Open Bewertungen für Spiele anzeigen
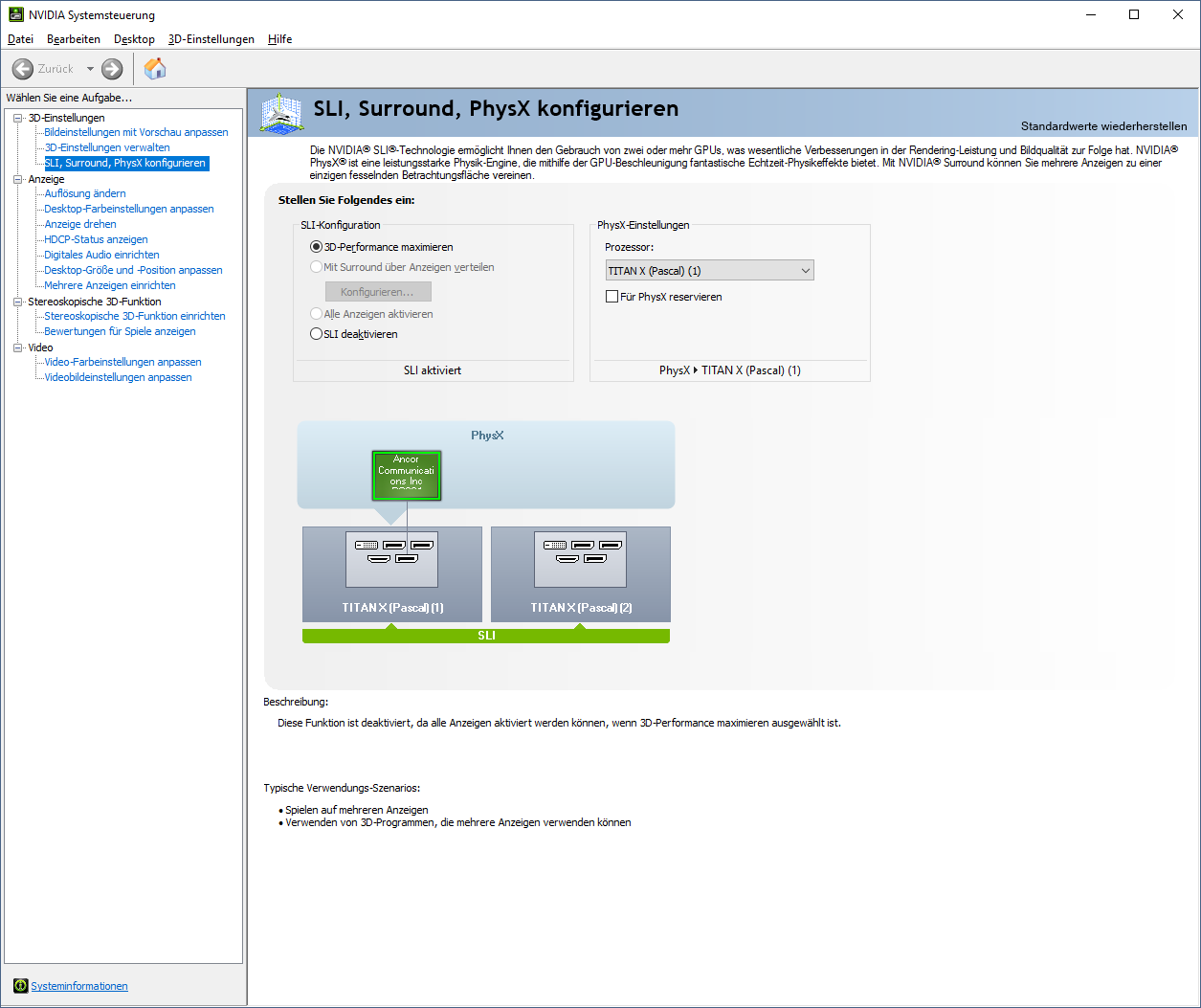This screenshot has width=1201, height=1008. point(120,331)
